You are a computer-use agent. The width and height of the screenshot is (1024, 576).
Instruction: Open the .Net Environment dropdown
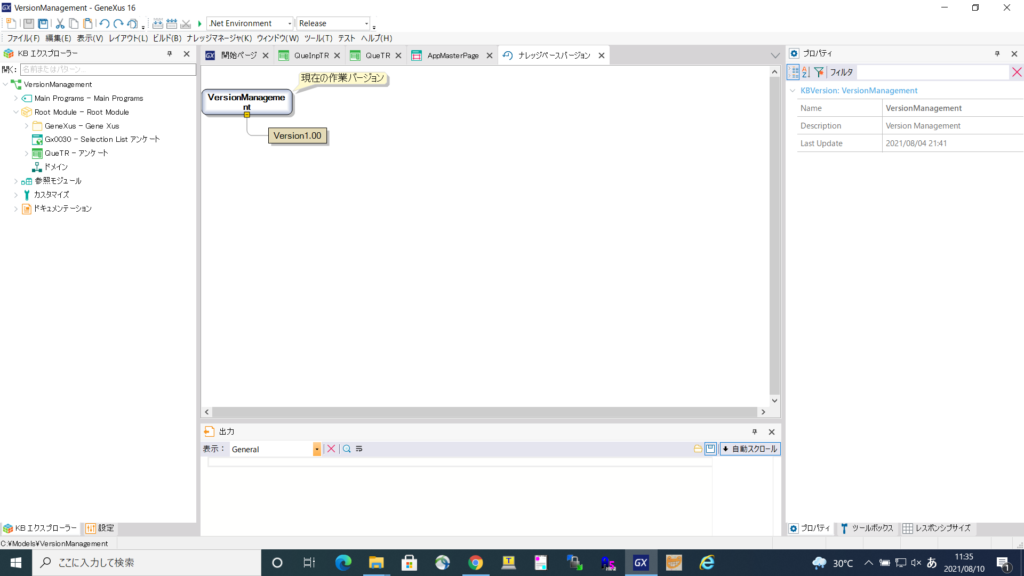click(289, 24)
